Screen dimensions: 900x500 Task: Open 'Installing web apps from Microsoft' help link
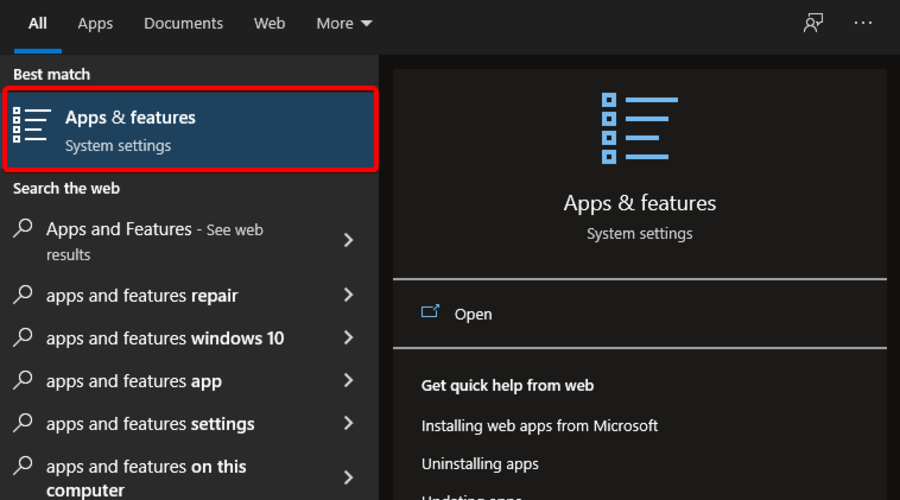[x=540, y=426]
